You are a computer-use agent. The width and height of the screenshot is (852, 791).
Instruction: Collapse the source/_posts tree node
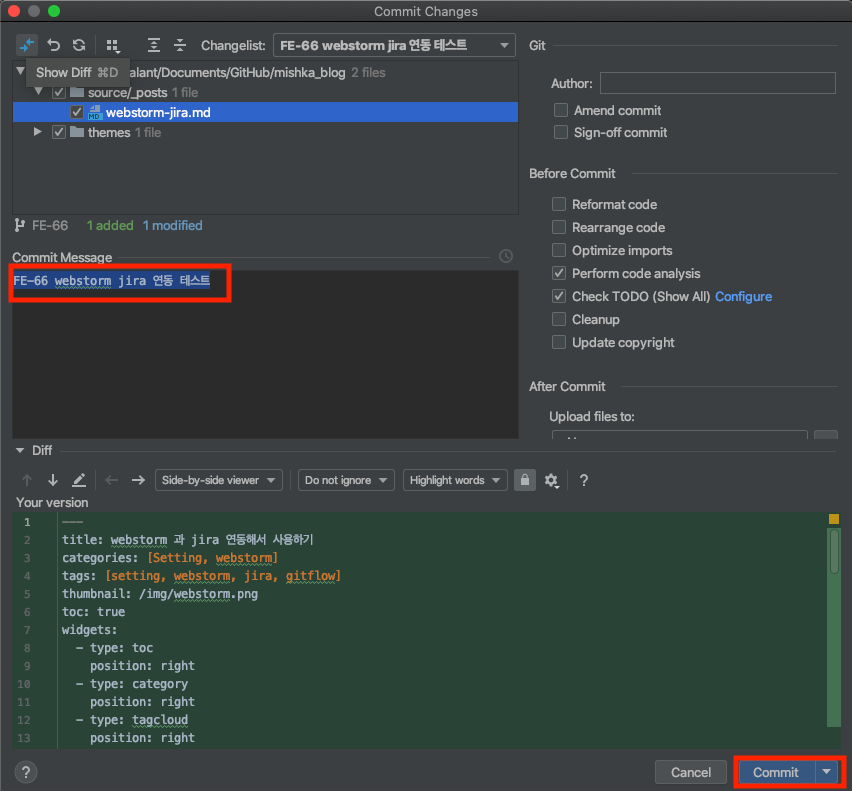(x=38, y=91)
